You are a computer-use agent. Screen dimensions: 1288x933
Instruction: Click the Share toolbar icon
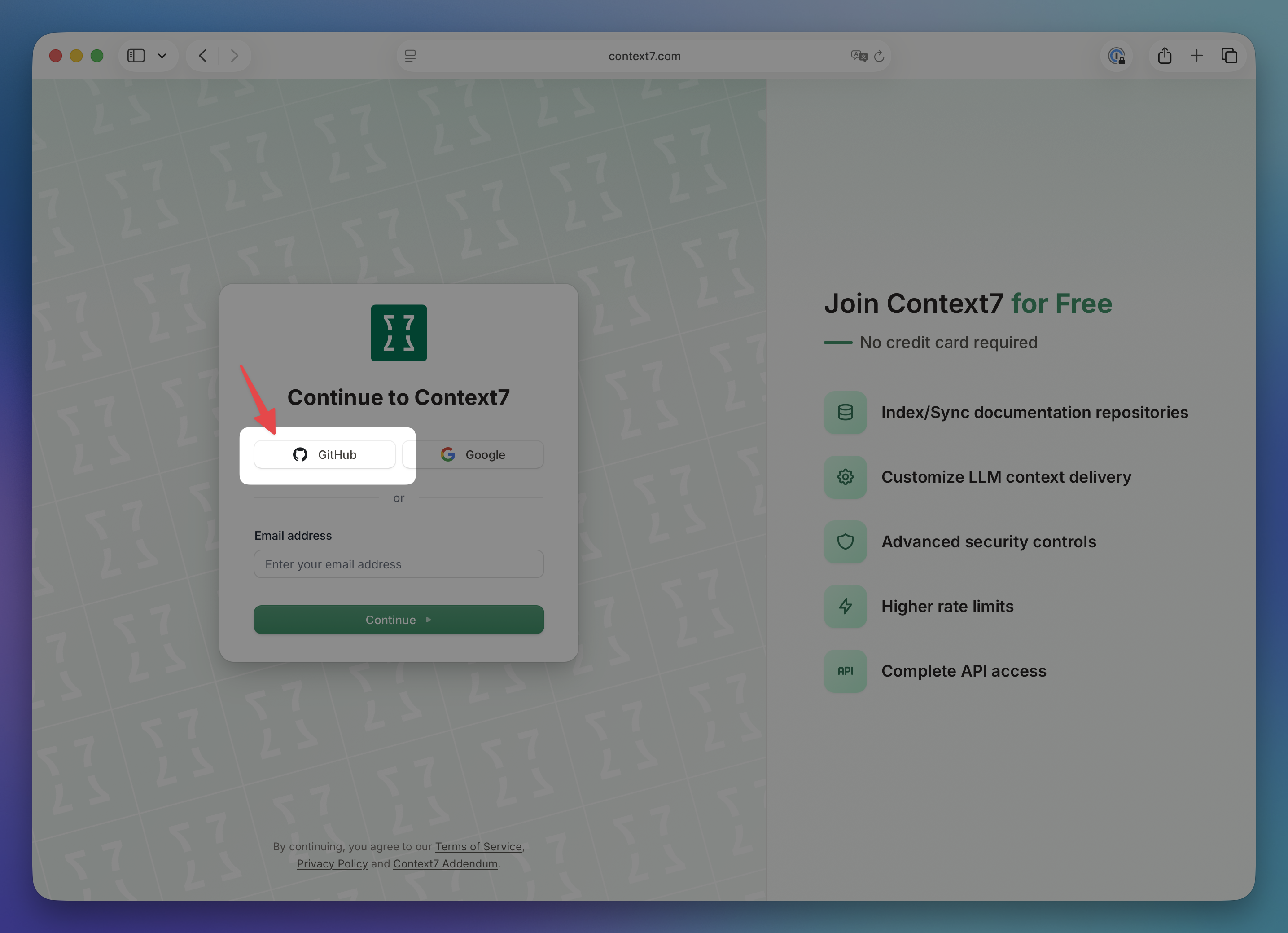1165,56
